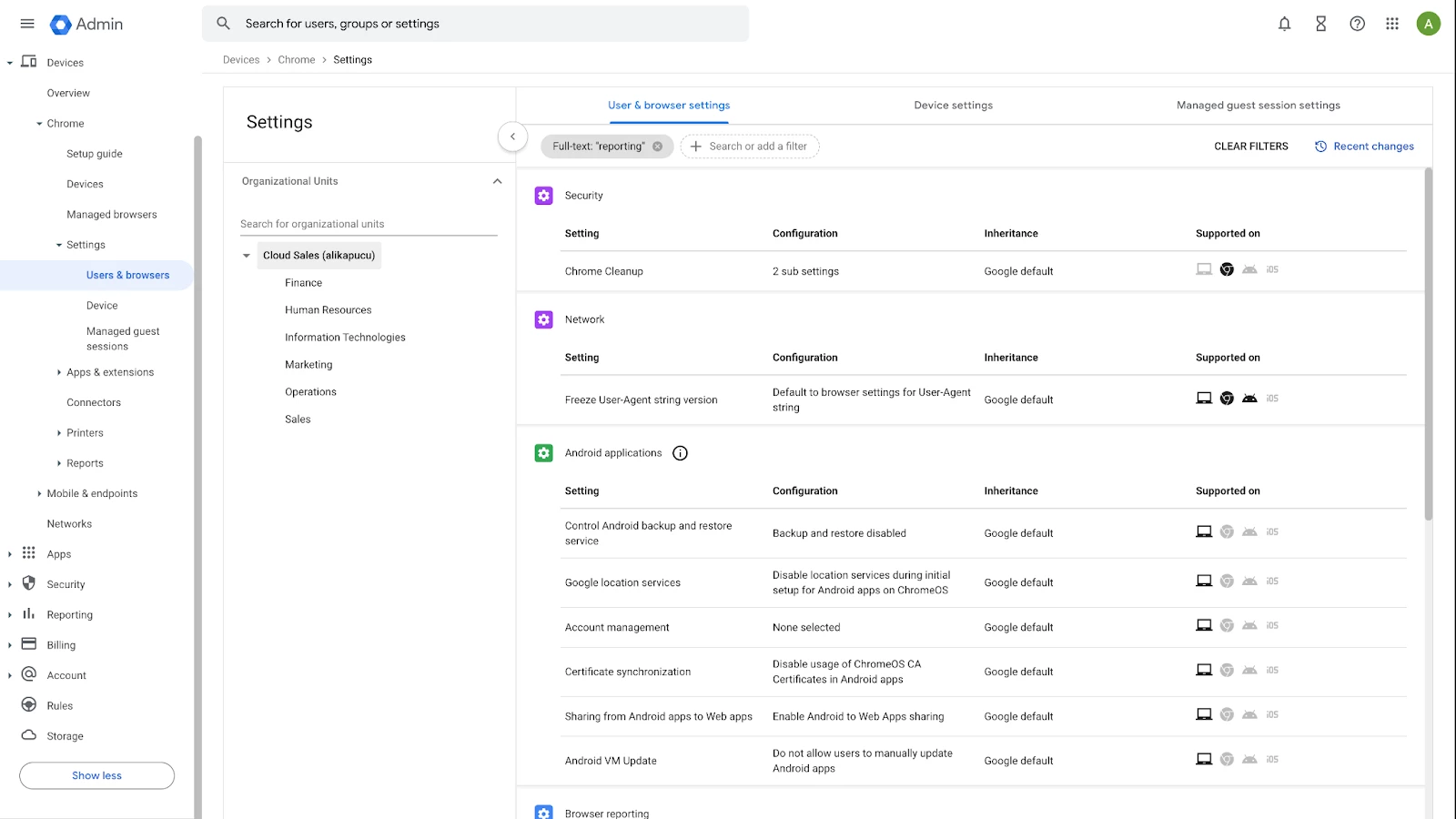Image resolution: width=1456 pixels, height=819 pixels.
Task: Collapse the Chrome sidebar subsection
Action: coord(39,124)
